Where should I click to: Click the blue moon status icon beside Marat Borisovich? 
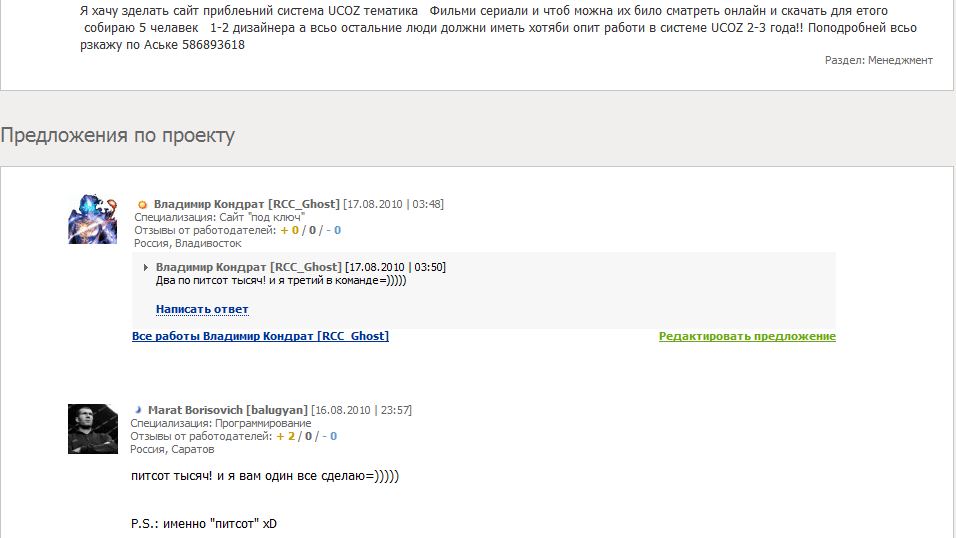point(138,411)
